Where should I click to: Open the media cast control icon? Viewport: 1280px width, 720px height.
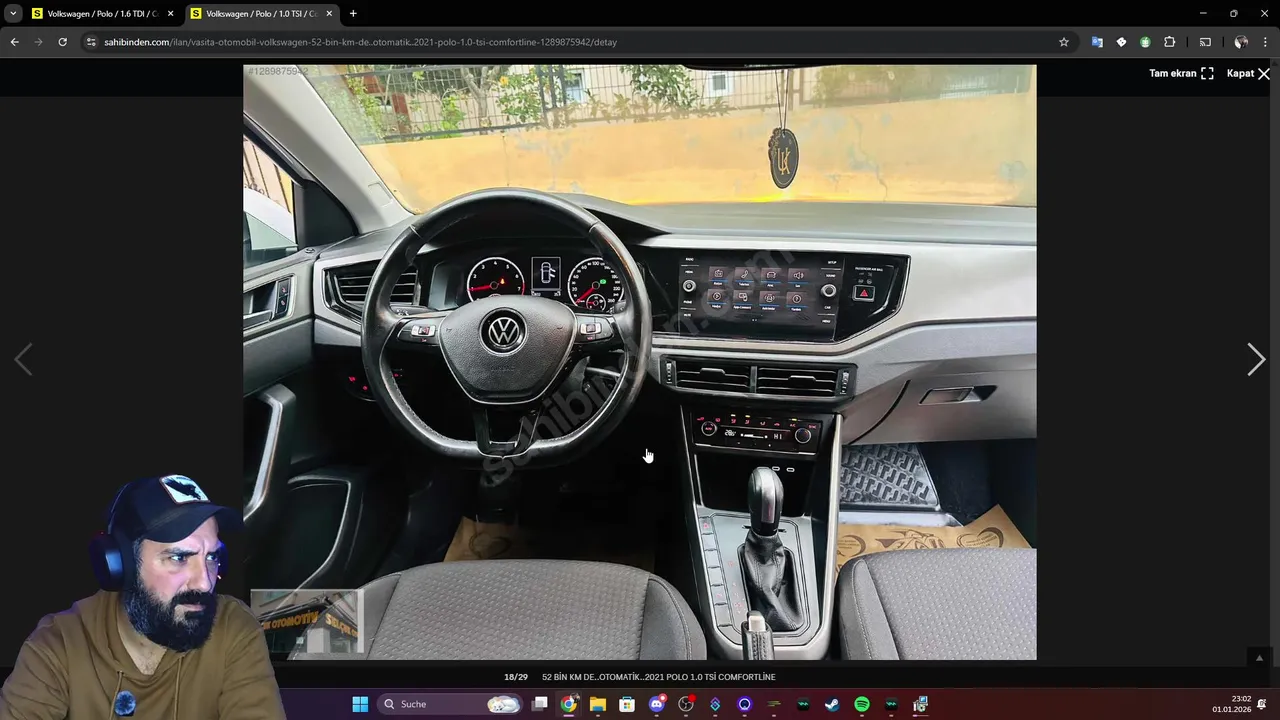[1205, 42]
